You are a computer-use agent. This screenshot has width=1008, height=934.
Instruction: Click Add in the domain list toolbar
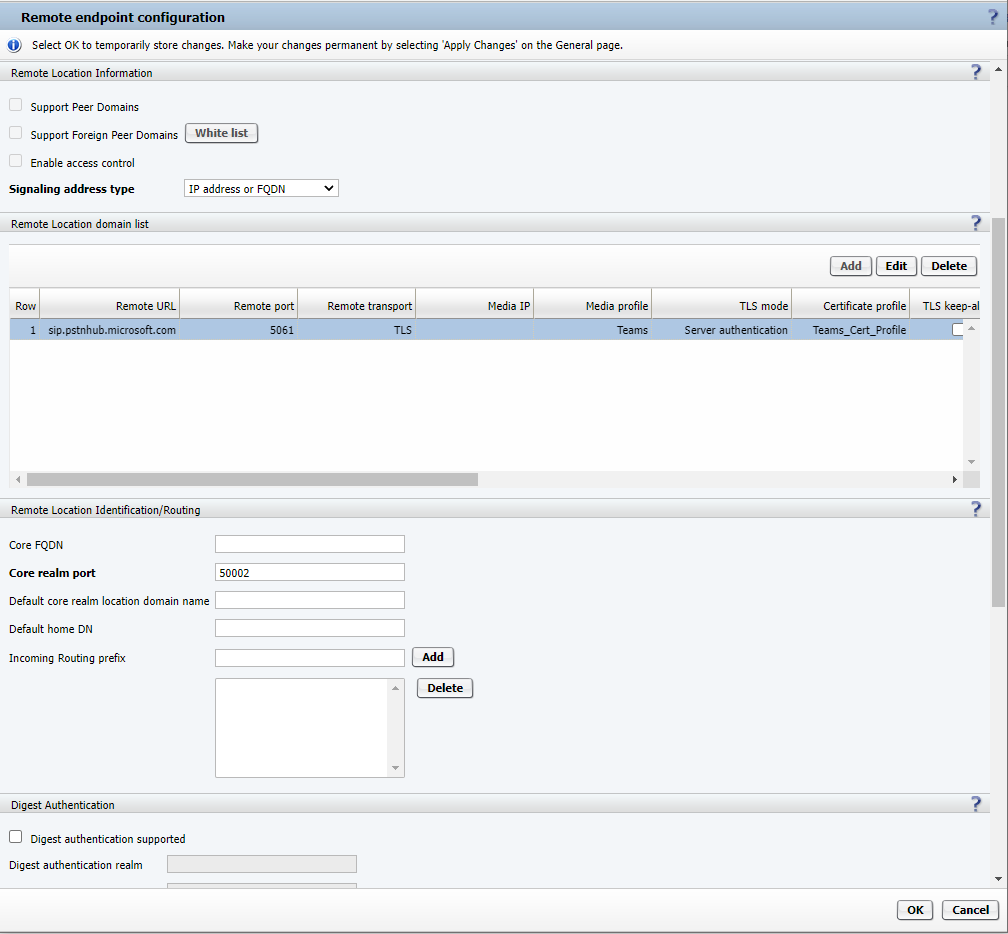pyautogui.click(x=850, y=265)
